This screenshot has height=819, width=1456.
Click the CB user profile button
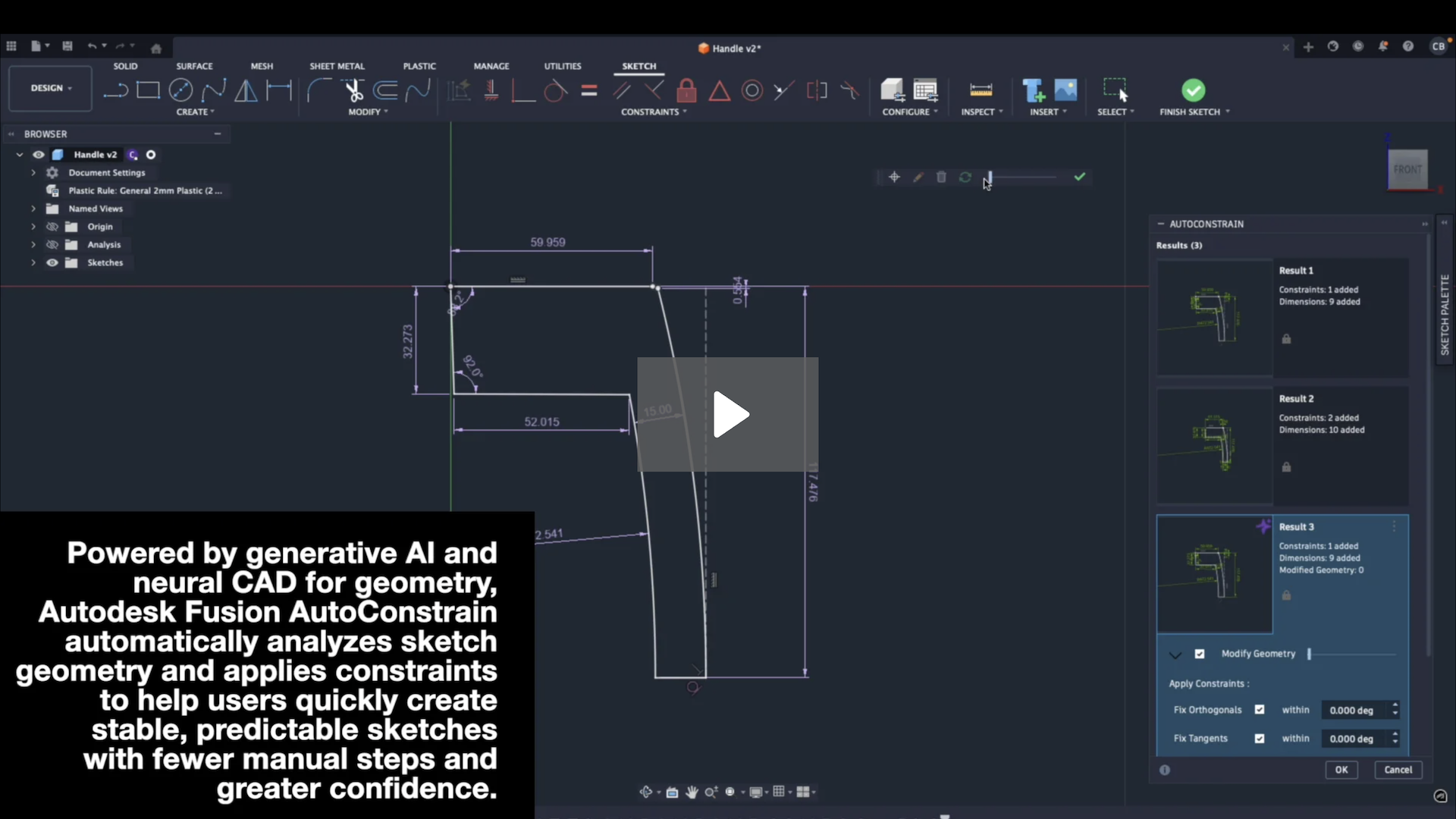(x=1438, y=46)
